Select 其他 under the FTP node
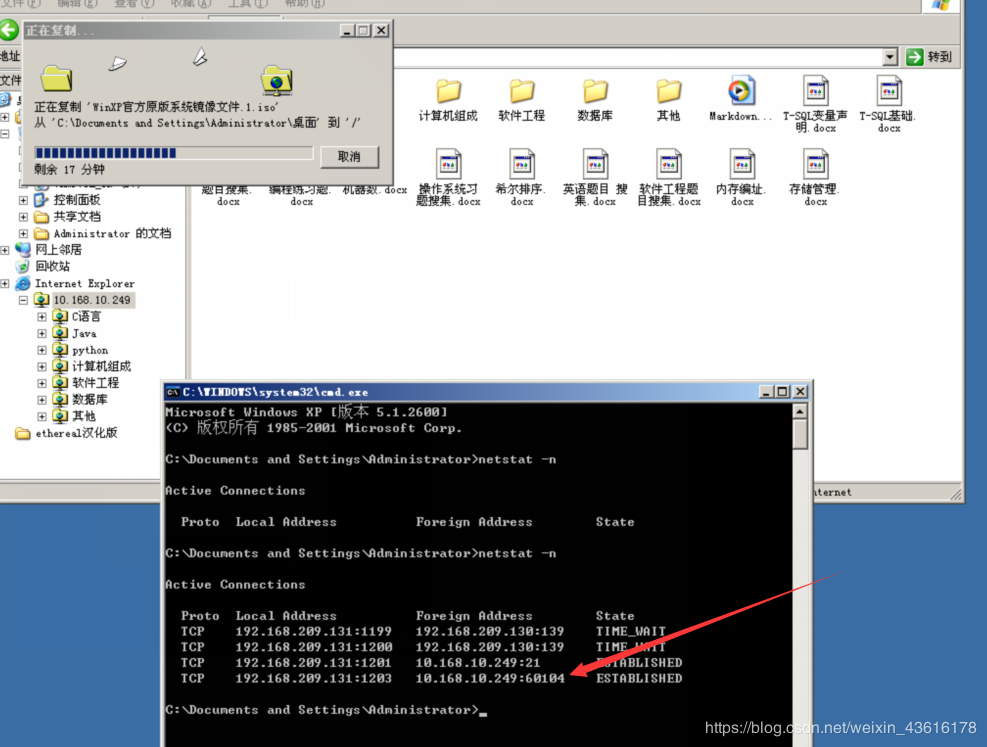The height and width of the screenshot is (747, 987). pyautogui.click(x=84, y=416)
